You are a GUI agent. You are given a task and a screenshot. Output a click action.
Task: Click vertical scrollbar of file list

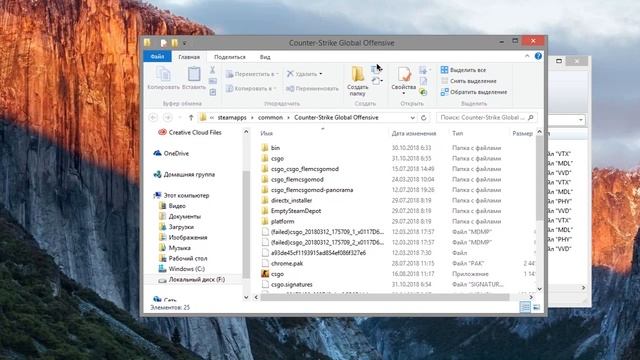[x=539, y=178]
